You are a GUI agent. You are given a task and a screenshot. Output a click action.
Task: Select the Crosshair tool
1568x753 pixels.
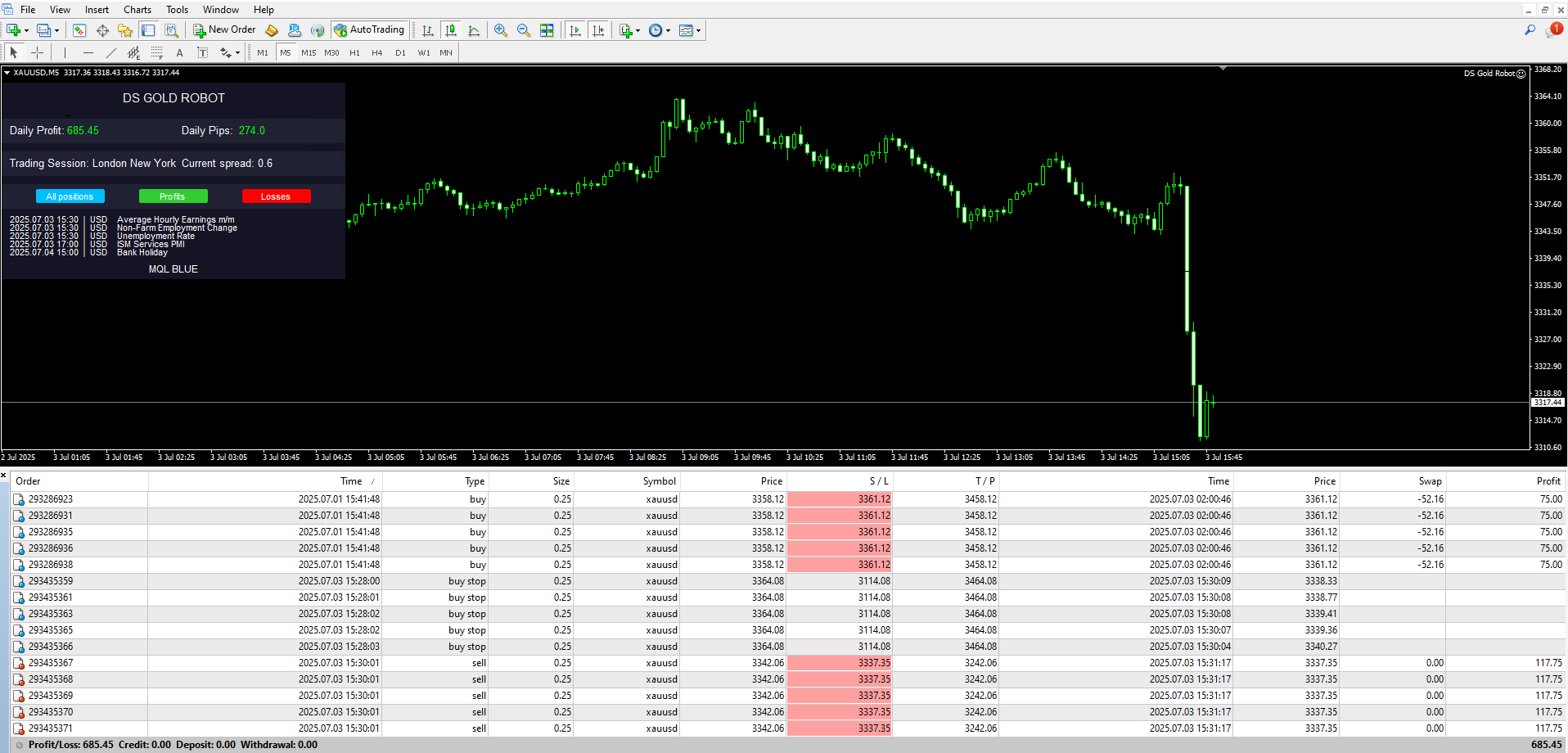[x=38, y=52]
